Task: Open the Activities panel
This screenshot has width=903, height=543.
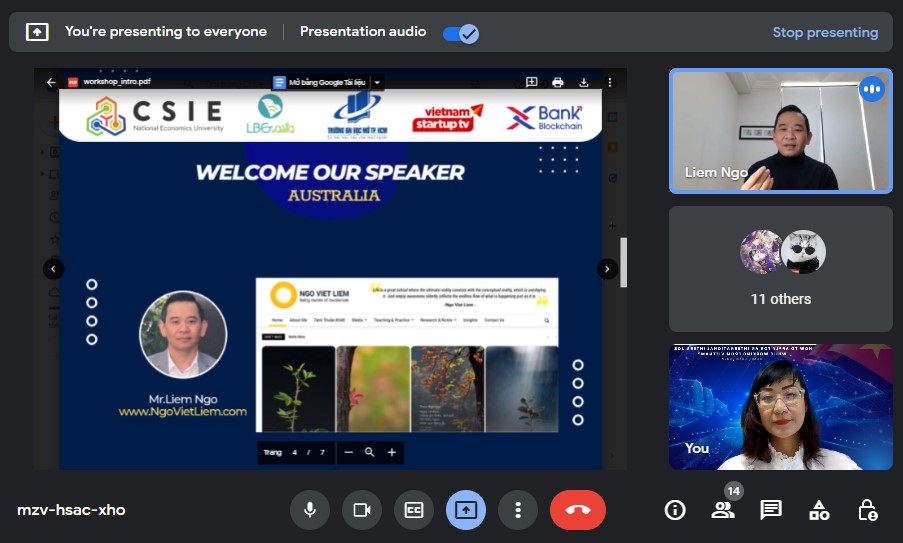Action: tap(819, 510)
